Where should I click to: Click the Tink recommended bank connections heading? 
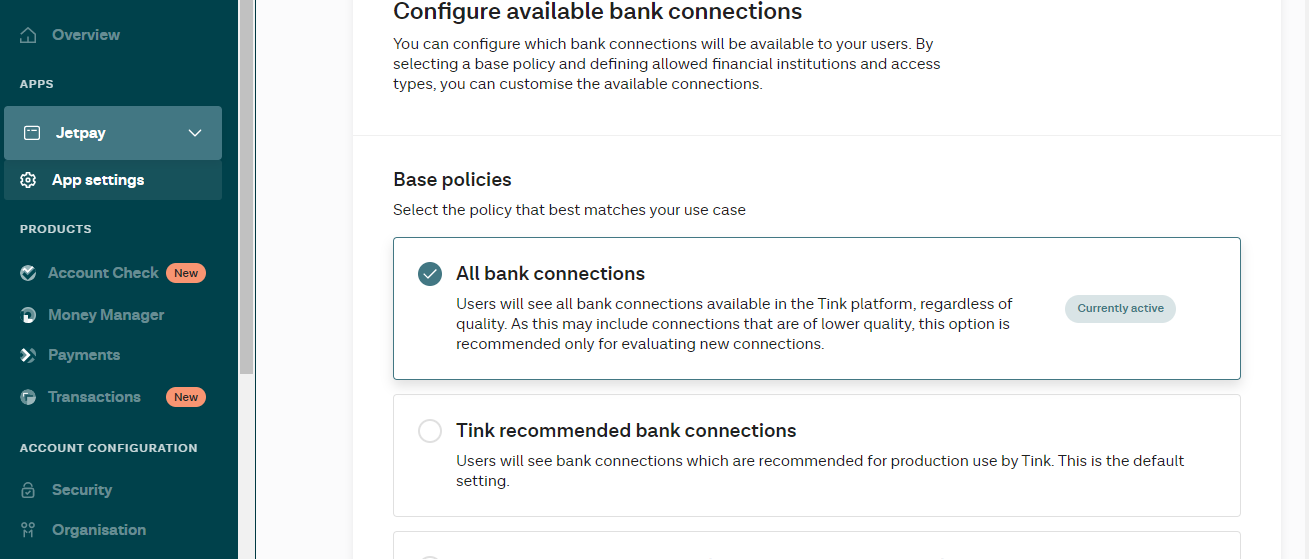(x=626, y=431)
